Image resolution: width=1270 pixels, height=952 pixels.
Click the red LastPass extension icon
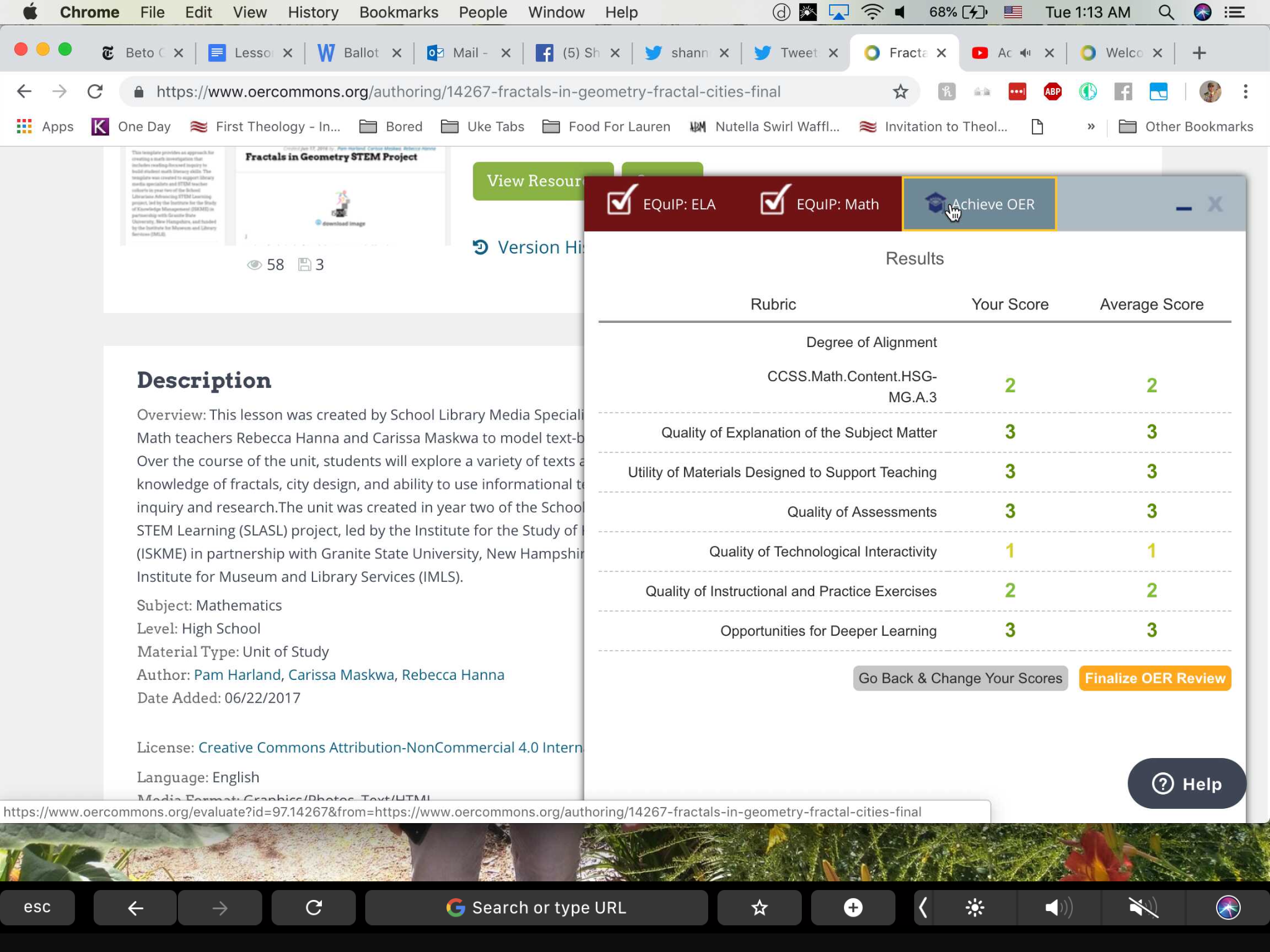pos(1017,92)
